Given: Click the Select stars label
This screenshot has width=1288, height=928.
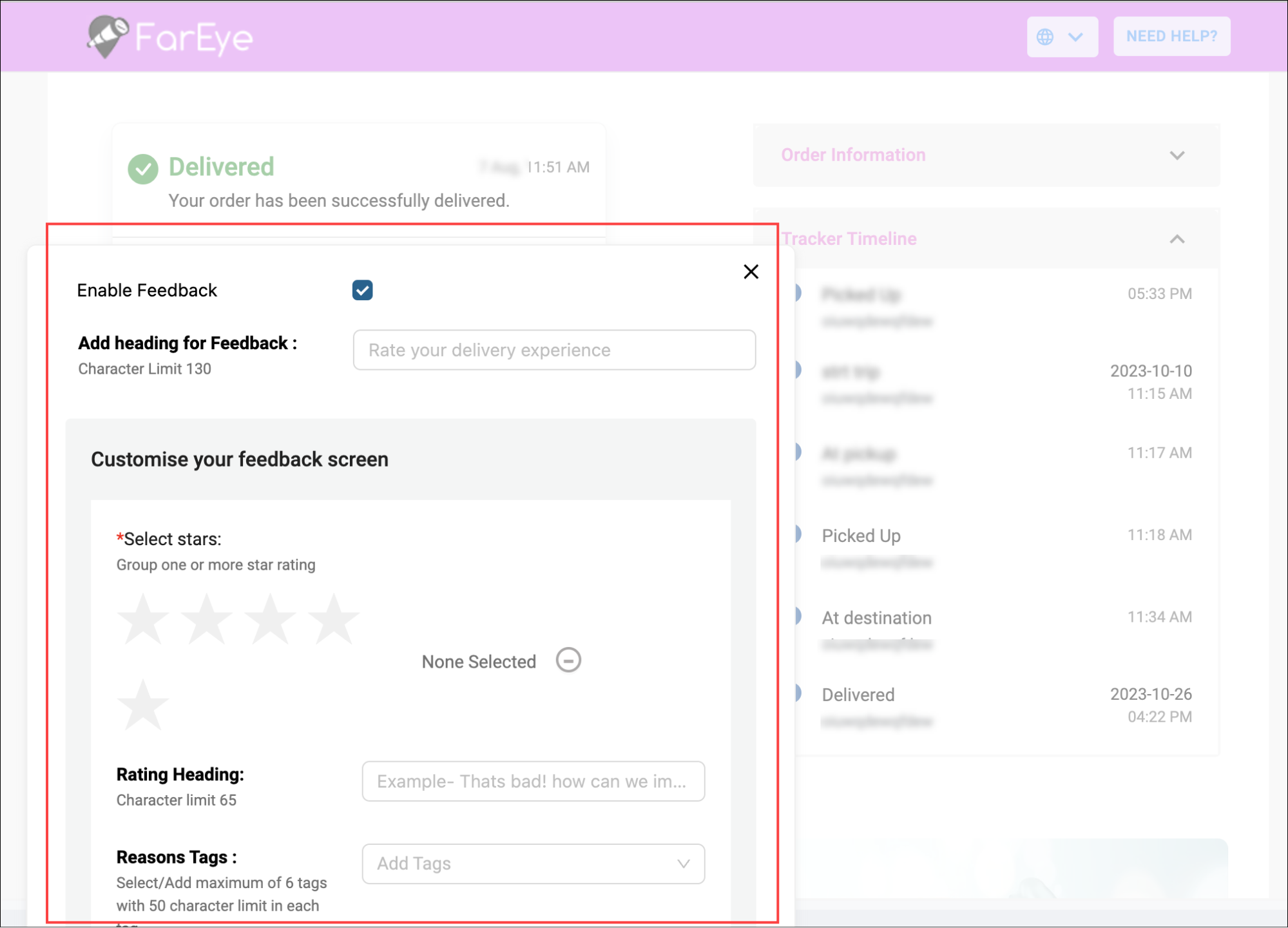Looking at the screenshot, I should pos(169,539).
